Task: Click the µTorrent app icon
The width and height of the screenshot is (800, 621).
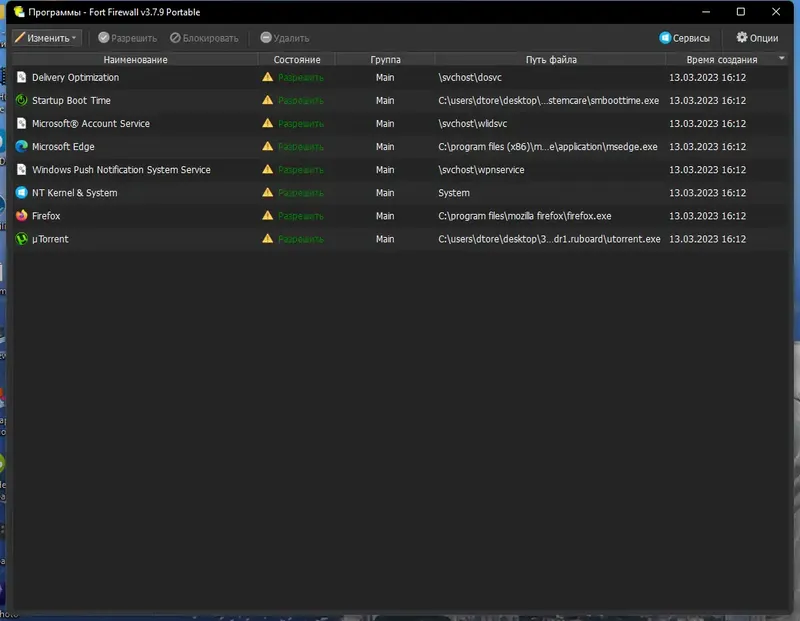Action: coord(21,239)
